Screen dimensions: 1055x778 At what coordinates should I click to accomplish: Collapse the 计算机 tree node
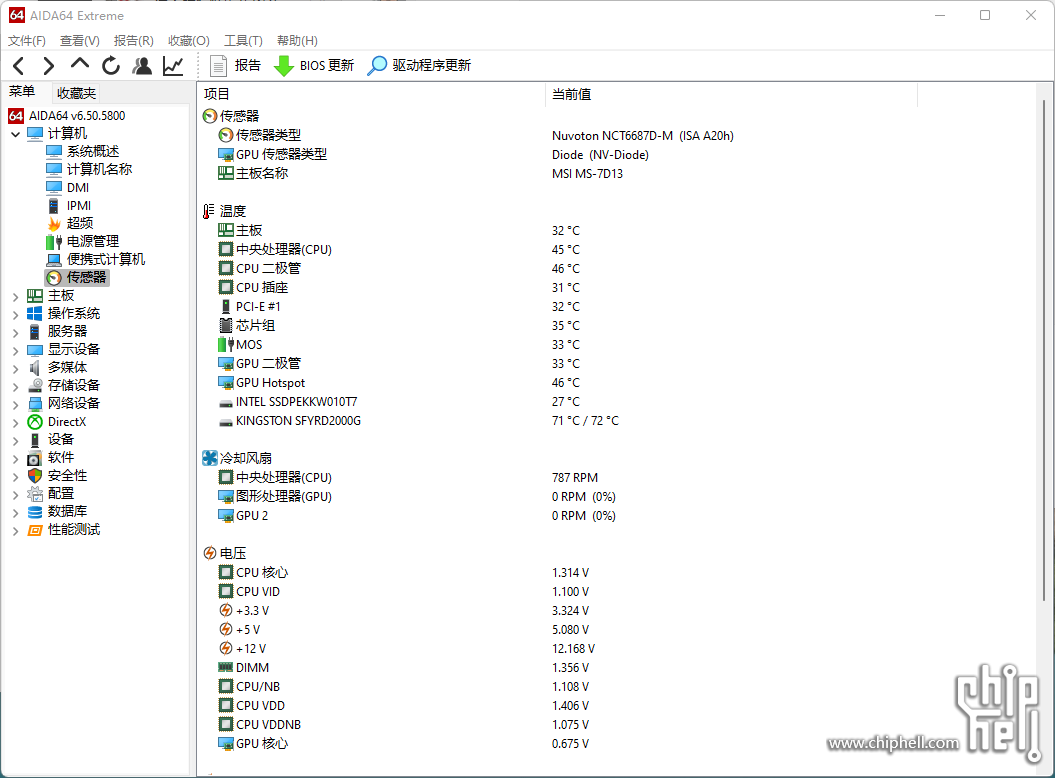[15, 134]
